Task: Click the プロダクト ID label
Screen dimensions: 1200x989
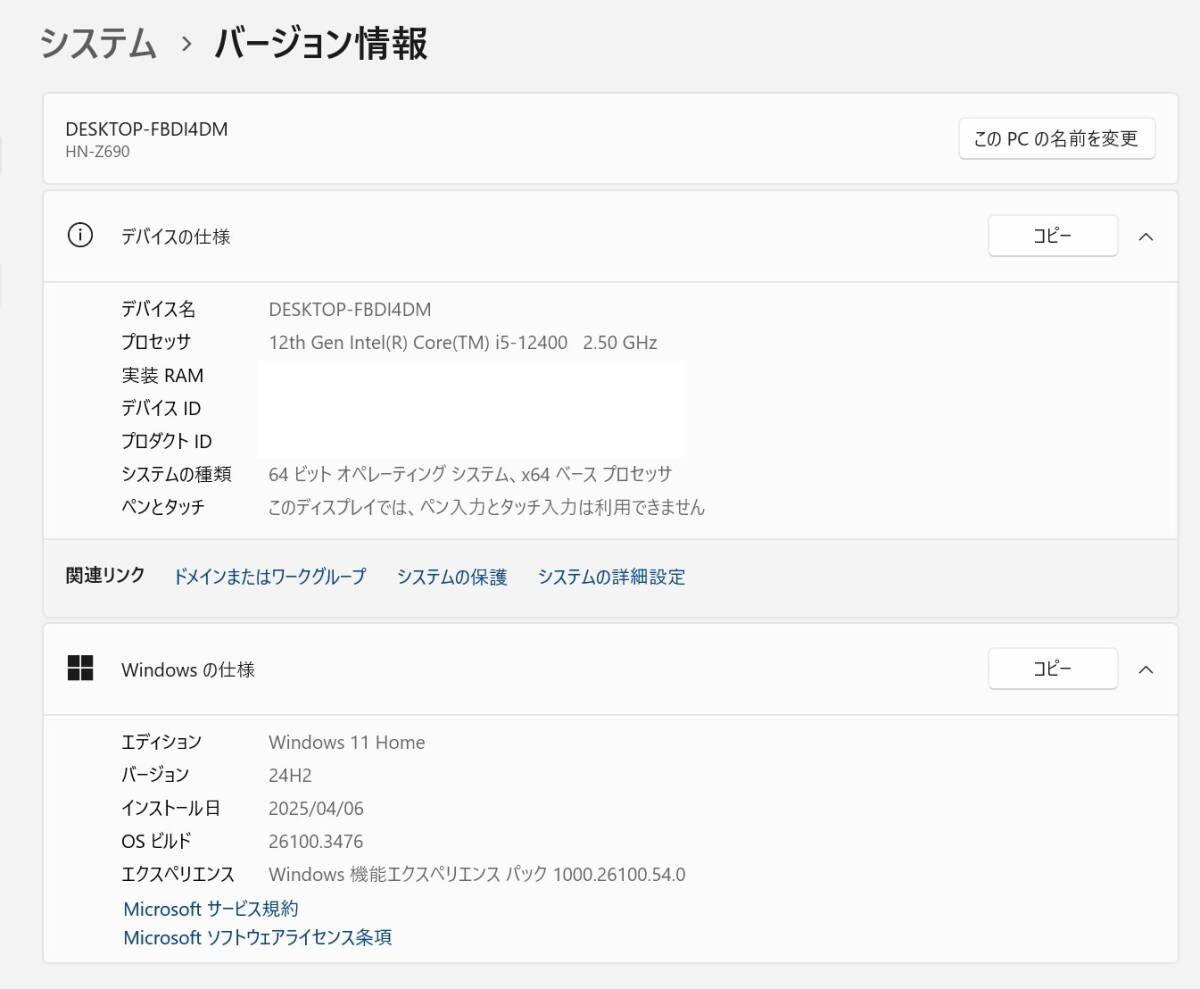Action: point(166,441)
